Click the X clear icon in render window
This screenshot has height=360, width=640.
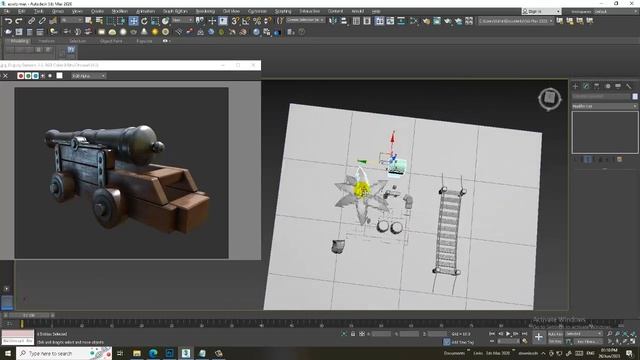point(5,76)
